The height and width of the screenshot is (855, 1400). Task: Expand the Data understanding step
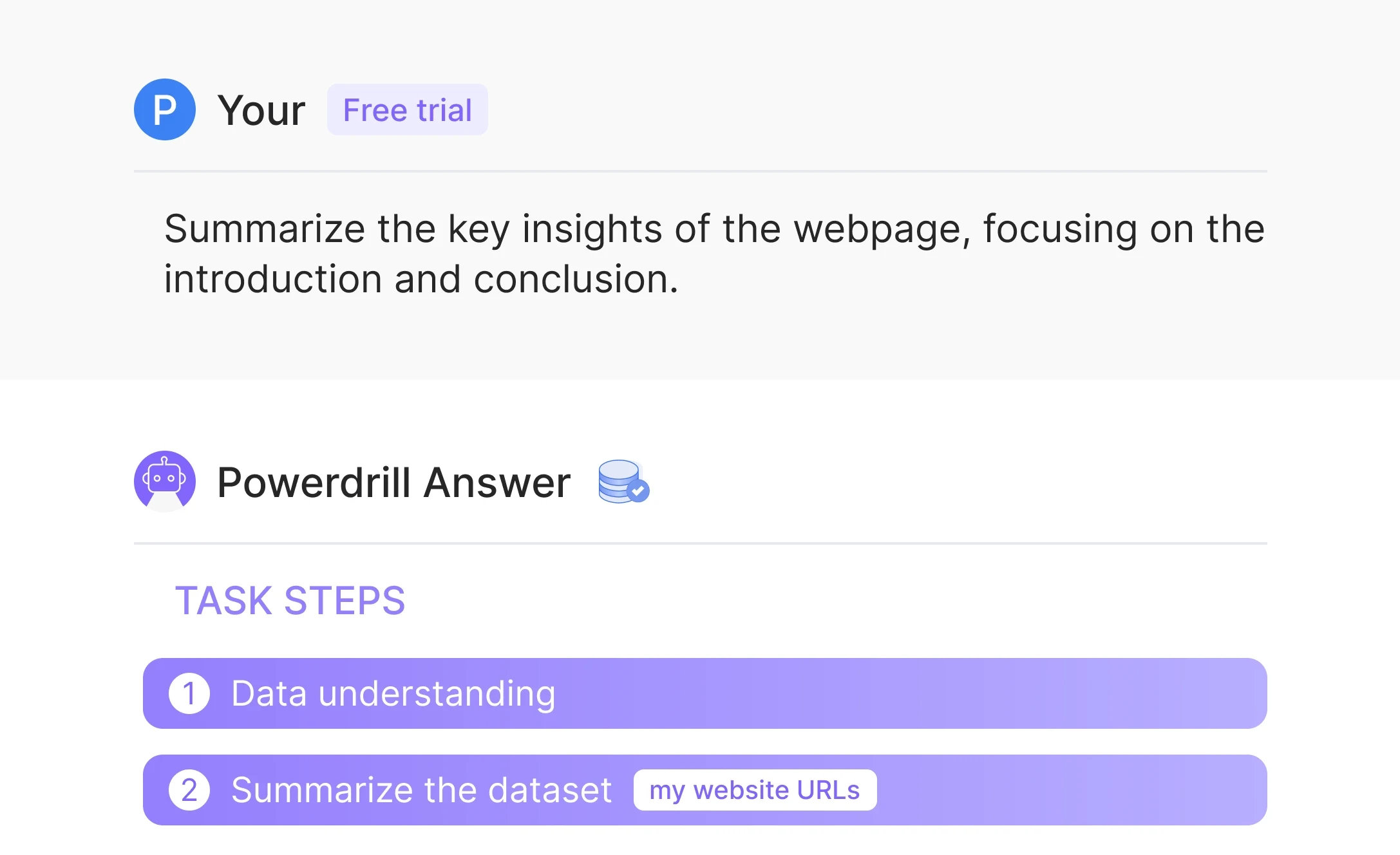coord(705,693)
